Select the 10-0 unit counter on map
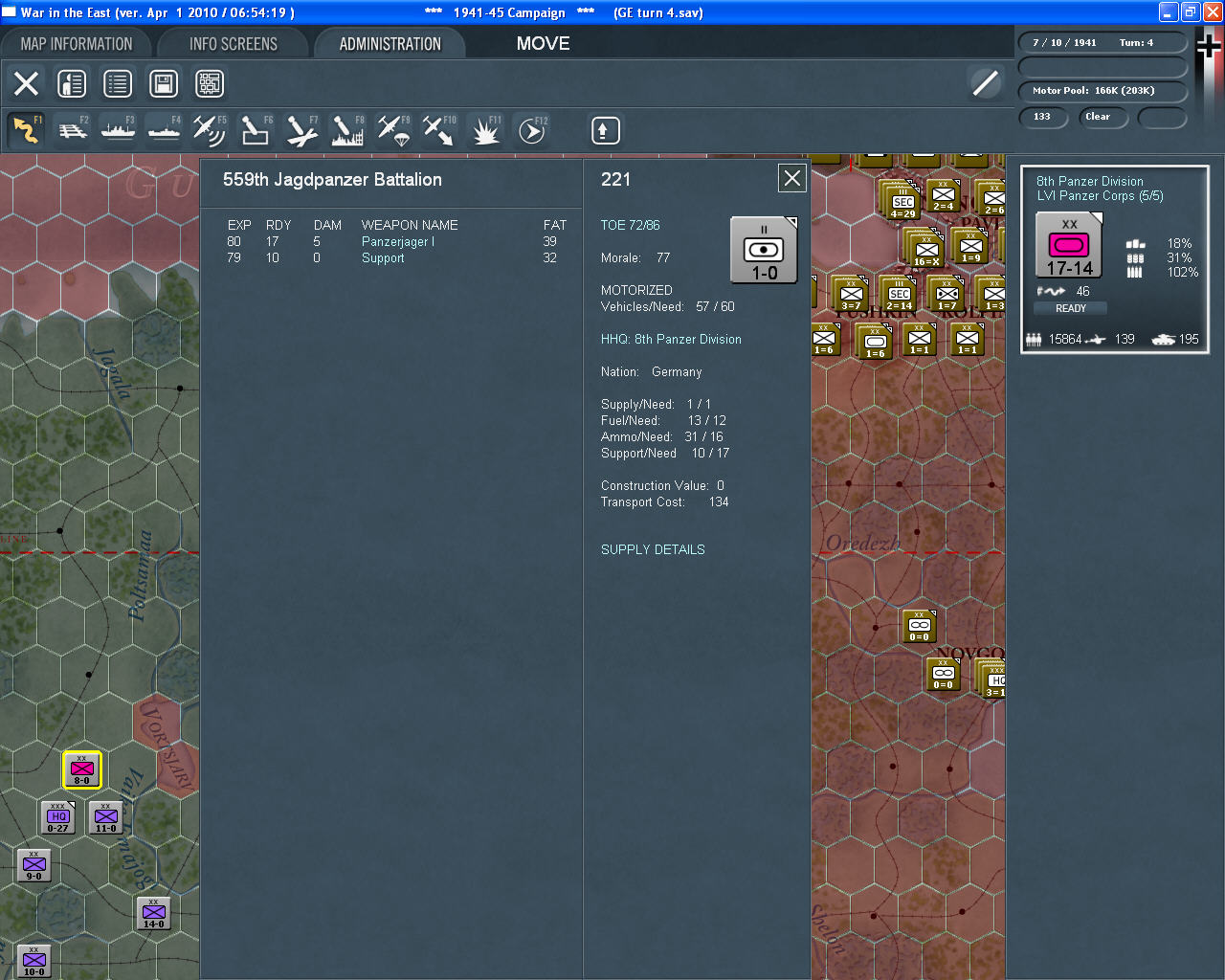Viewport: 1225px width, 980px height. (x=34, y=961)
